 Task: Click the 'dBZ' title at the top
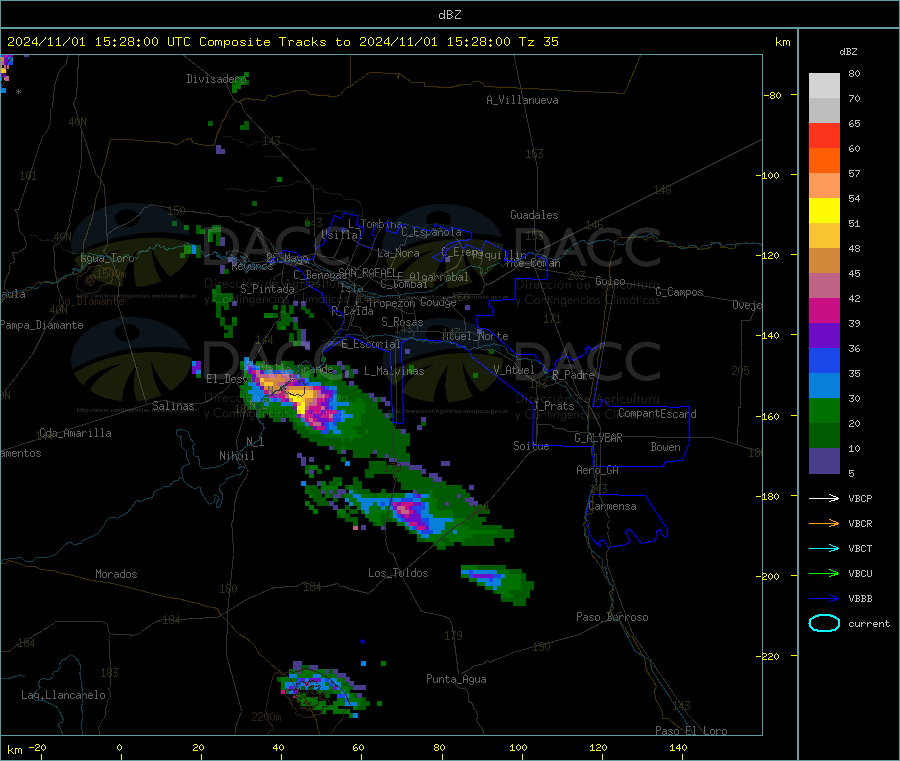click(449, 15)
